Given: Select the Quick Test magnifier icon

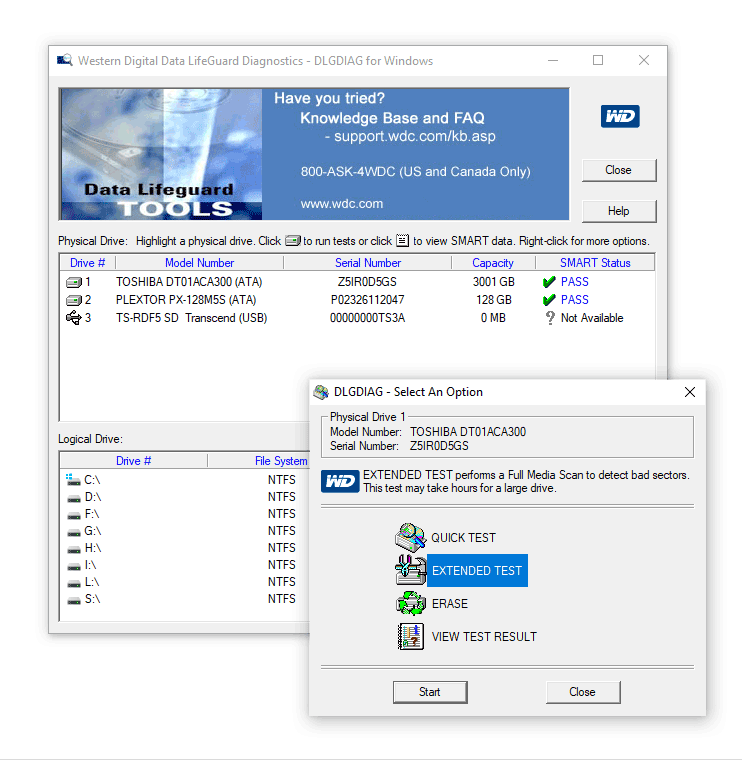Looking at the screenshot, I should coord(410,538).
